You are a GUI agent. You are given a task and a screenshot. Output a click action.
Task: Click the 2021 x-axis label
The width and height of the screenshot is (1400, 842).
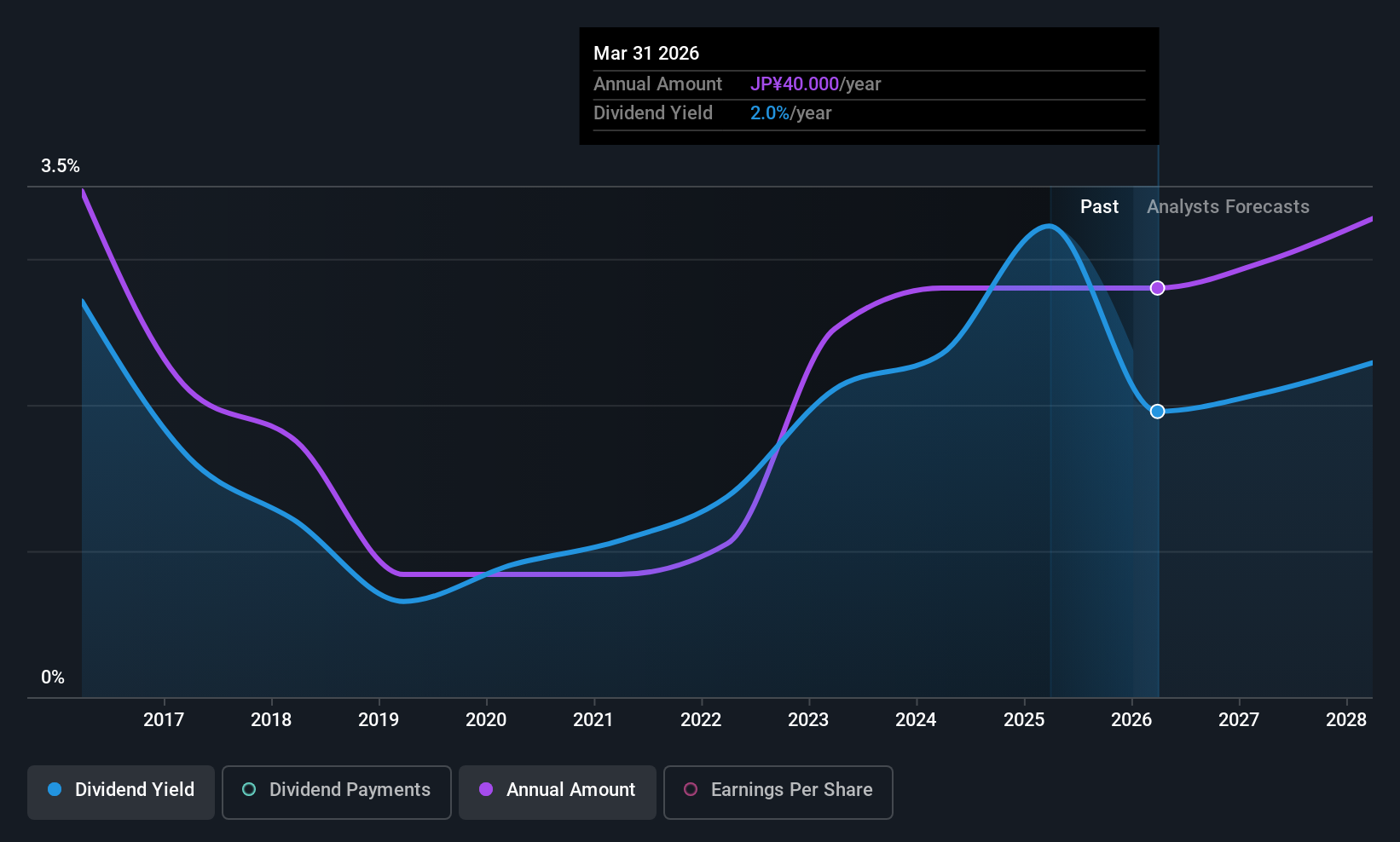click(593, 720)
